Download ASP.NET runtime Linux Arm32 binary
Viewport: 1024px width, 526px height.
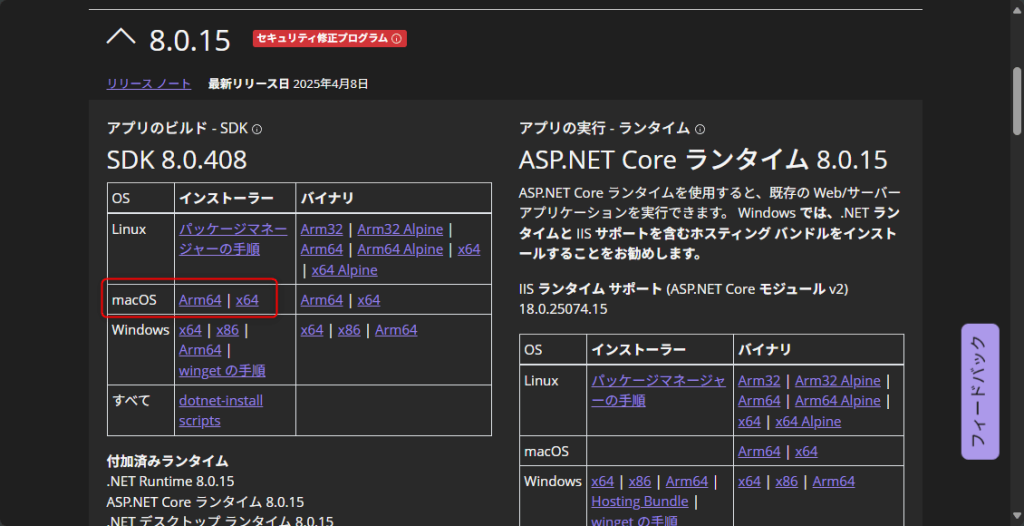(x=759, y=381)
